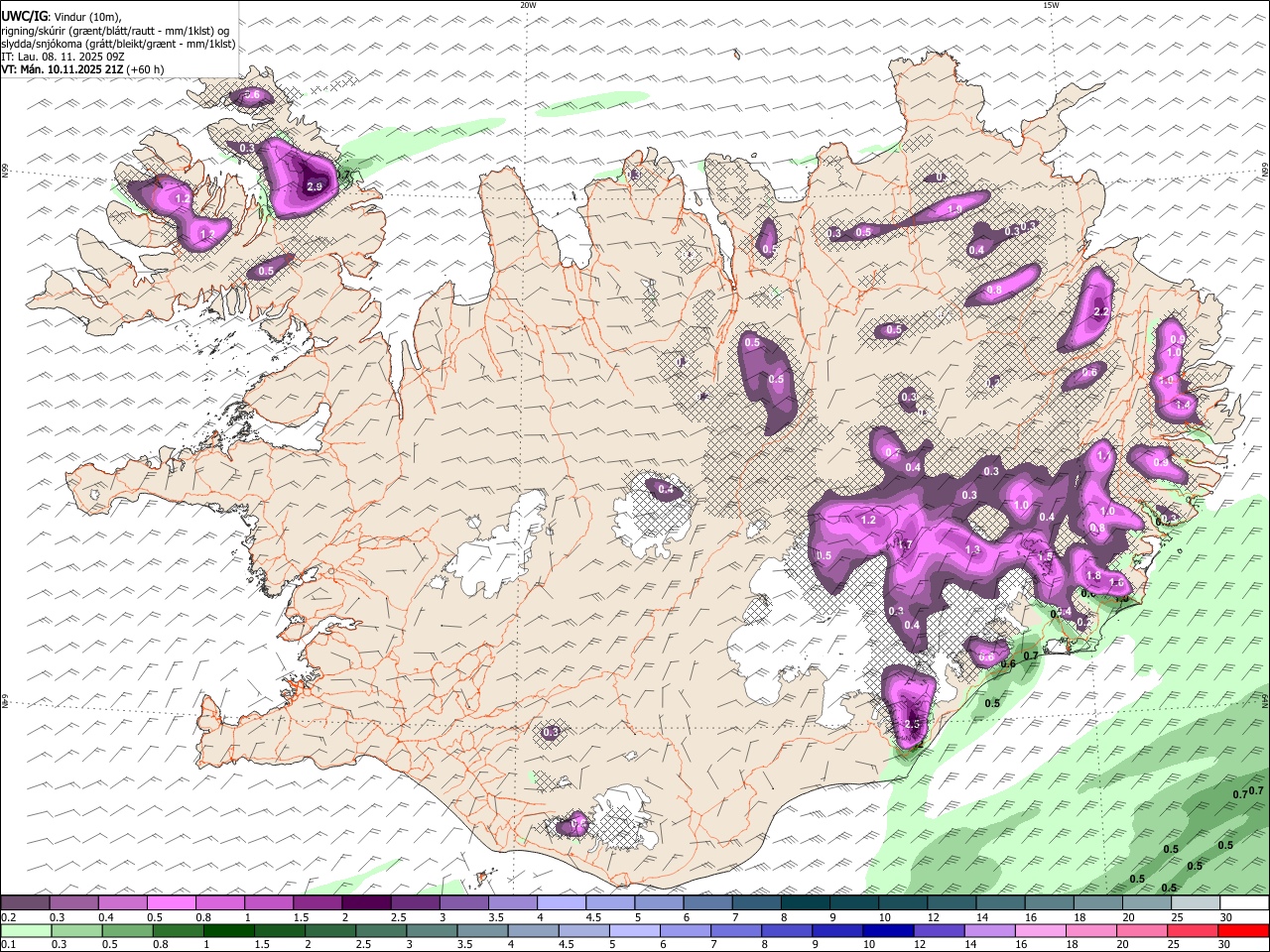The height and width of the screenshot is (952, 1270).
Task: Select the 'IT: Lau. 08. 11. 2025 09Z' line
Action: [63, 57]
